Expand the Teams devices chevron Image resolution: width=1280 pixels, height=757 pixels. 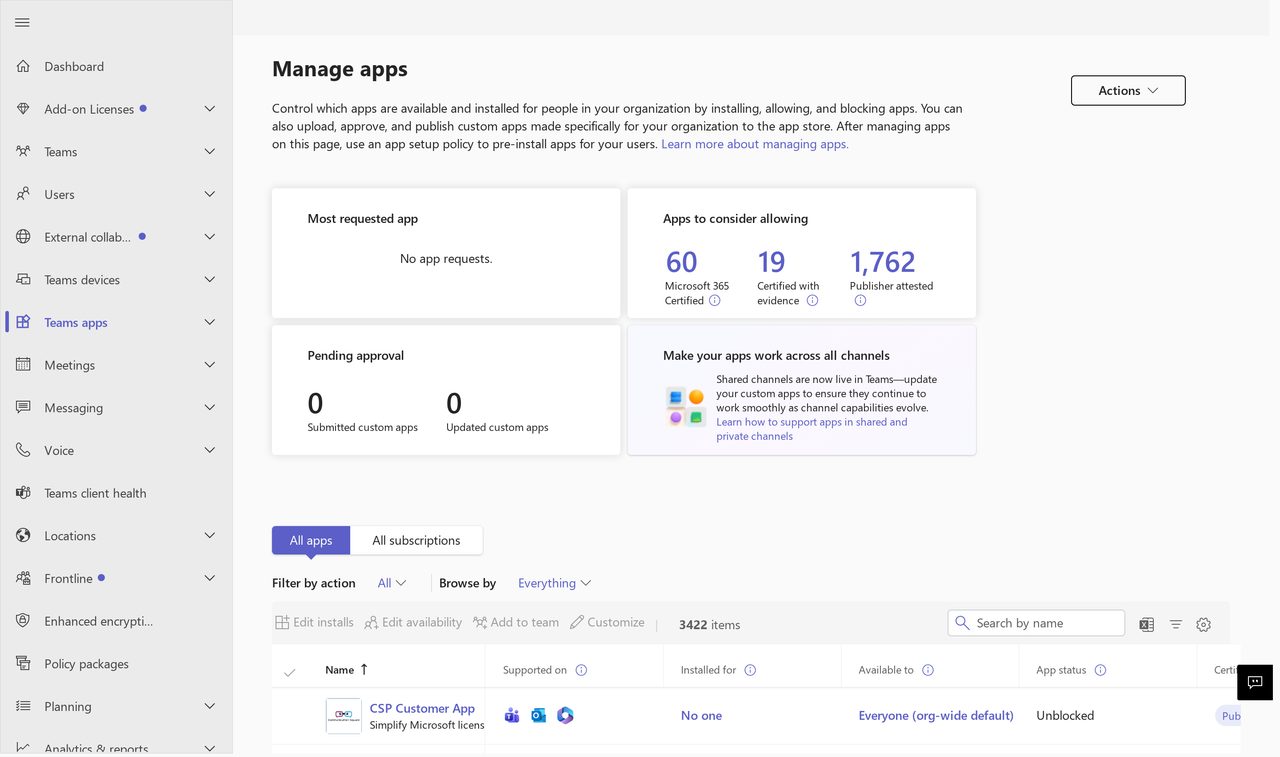pos(210,280)
